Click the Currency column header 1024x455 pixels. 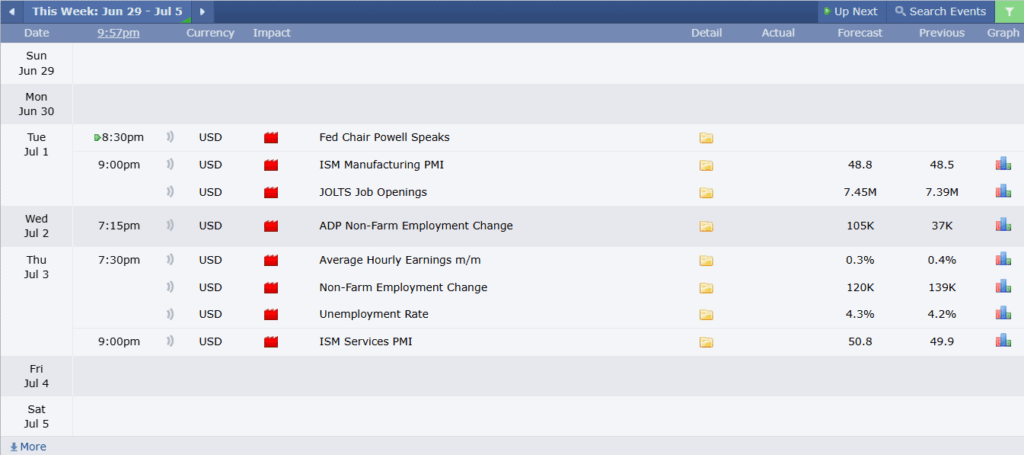tap(210, 33)
